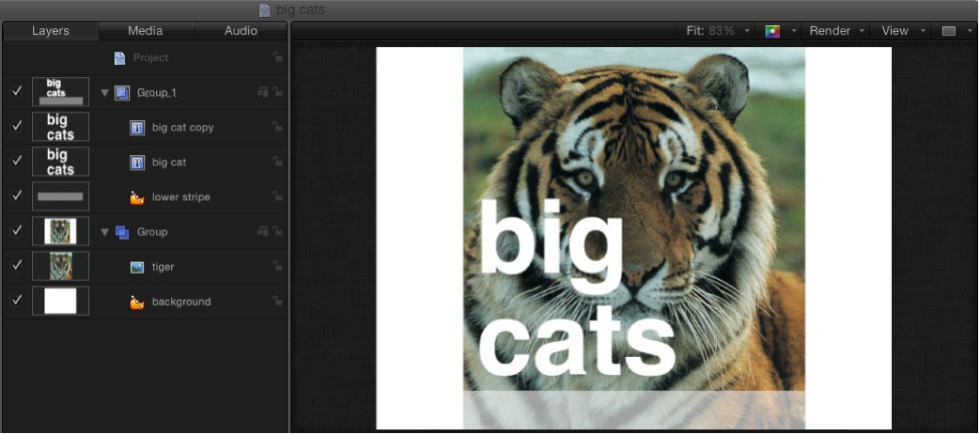
Task: Click the Project document icon
Action: [x=119, y=58]
